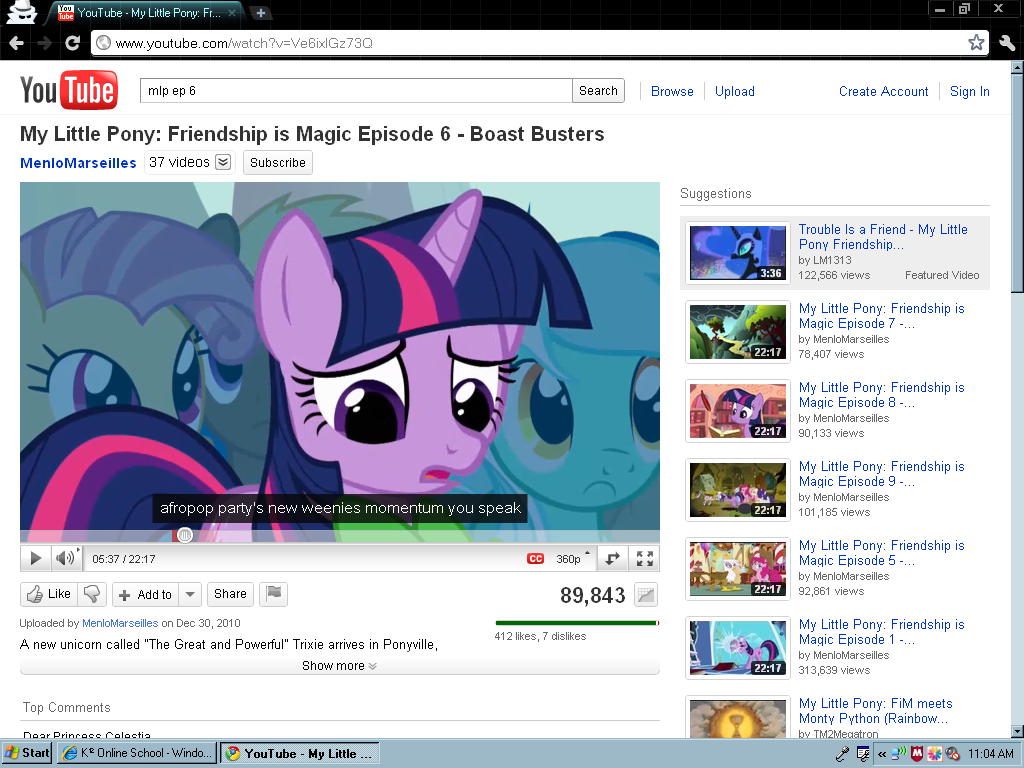The width and height of the screenshot is (1024, 768).
Task: Open the Browse link
Action: pyautogui.click(x=672, y=91)
